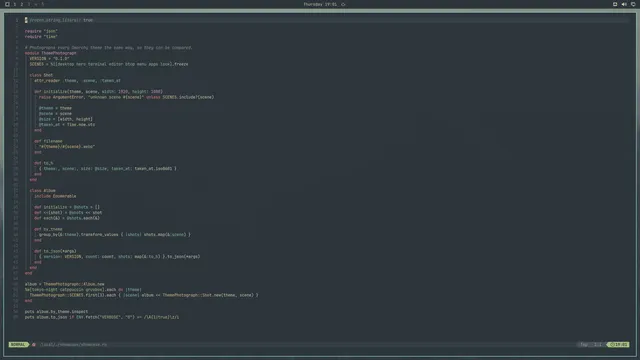Click the NORMAL mode indicator in statusline
The height and width of the screenshot is (360, 640).
click(18, 345)
